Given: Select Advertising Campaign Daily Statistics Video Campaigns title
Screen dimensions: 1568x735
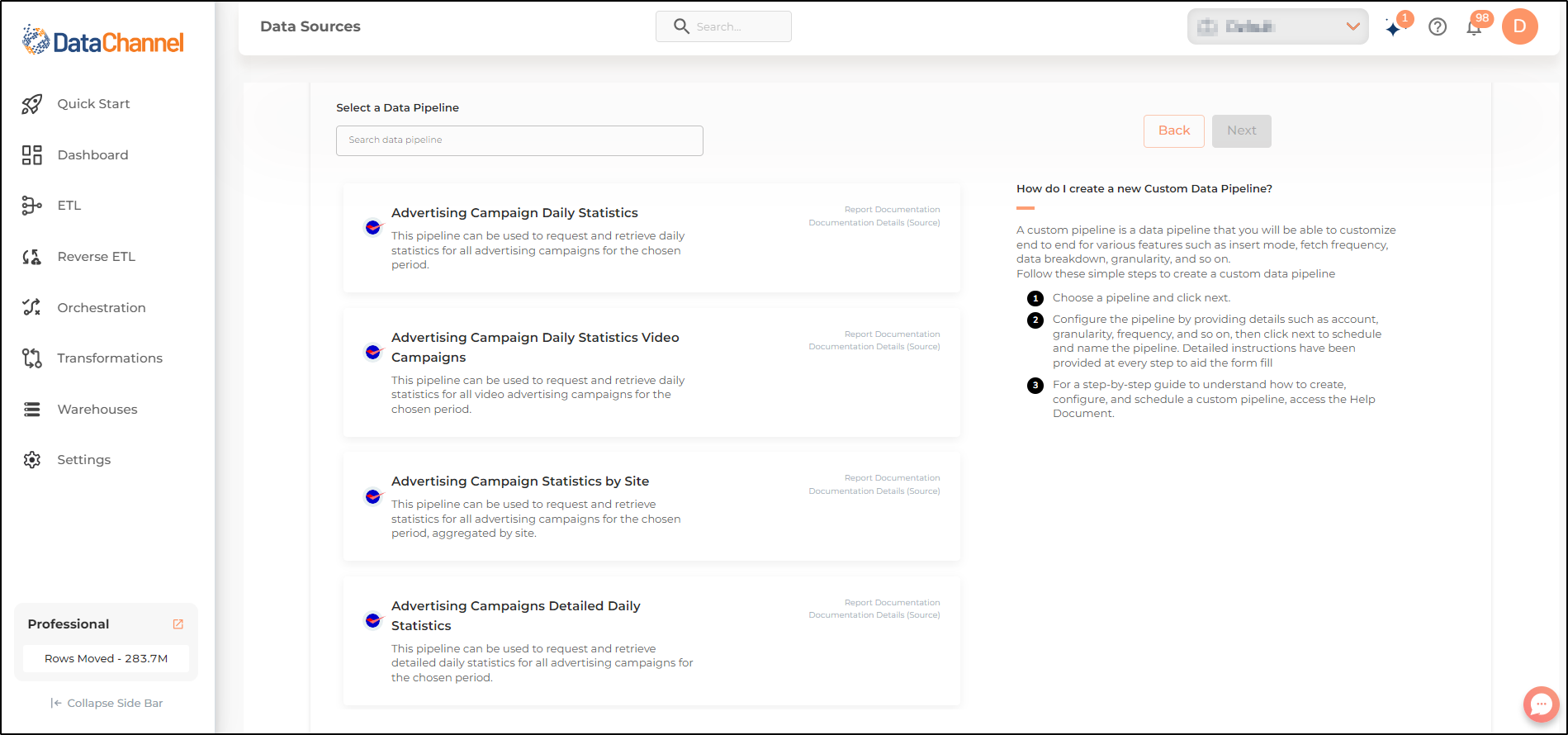Looking at the screenshot, I should tap(535, 348).
